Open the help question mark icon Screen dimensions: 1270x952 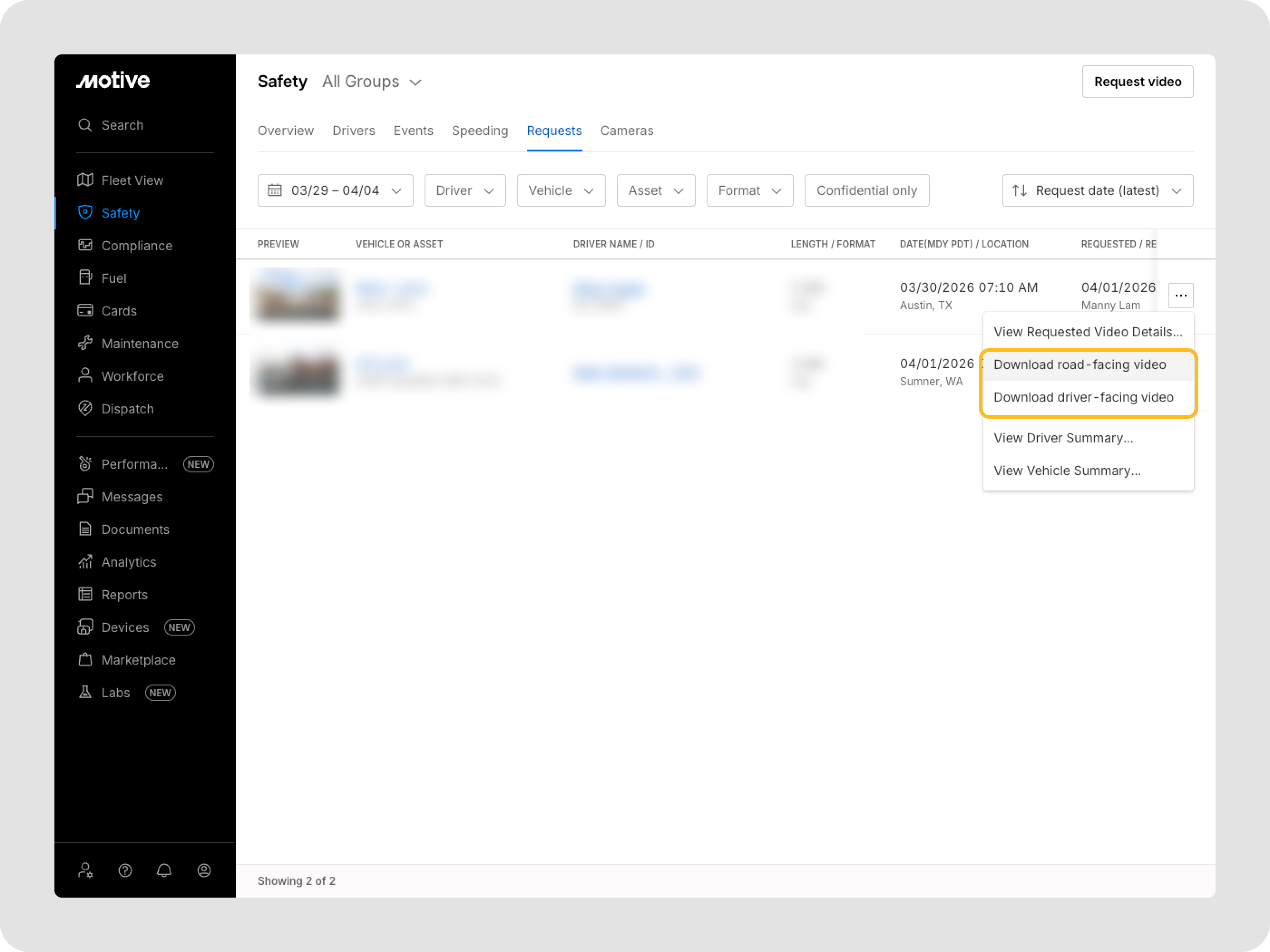coord(125,870)
